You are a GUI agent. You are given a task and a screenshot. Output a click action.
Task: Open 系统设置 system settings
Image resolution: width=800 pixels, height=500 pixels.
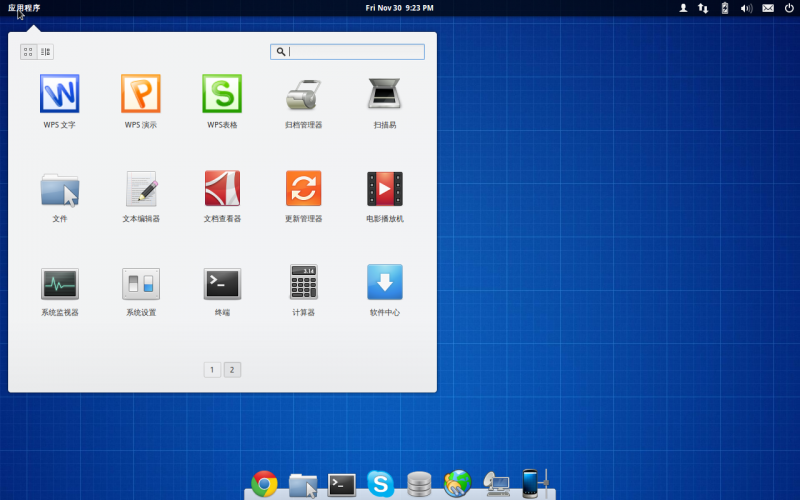click(141, 284)
